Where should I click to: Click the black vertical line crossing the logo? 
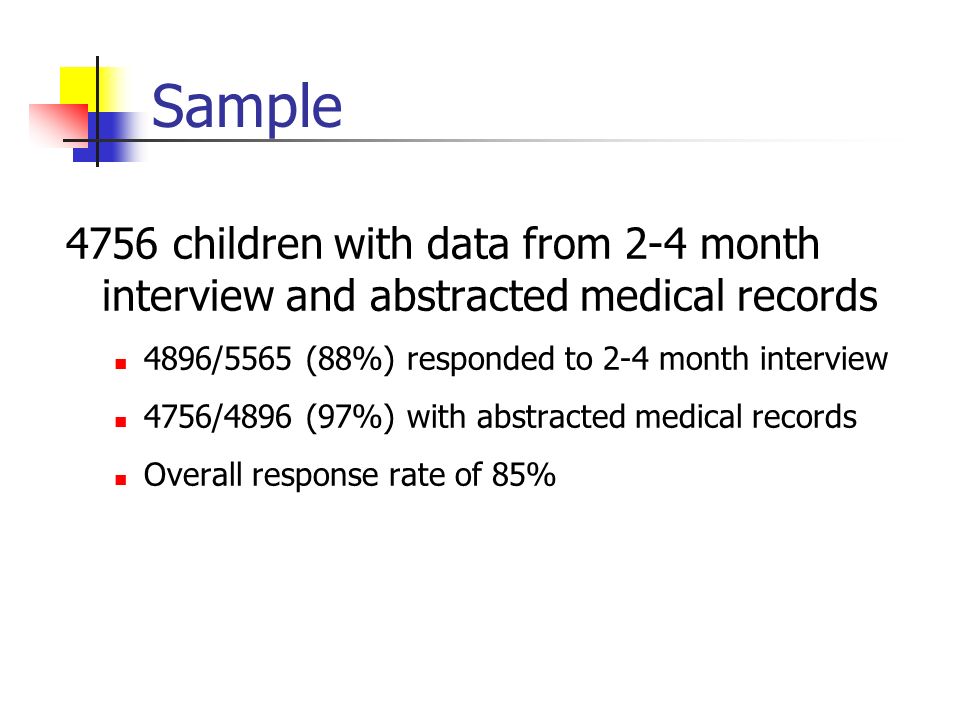tap(97, 111)
